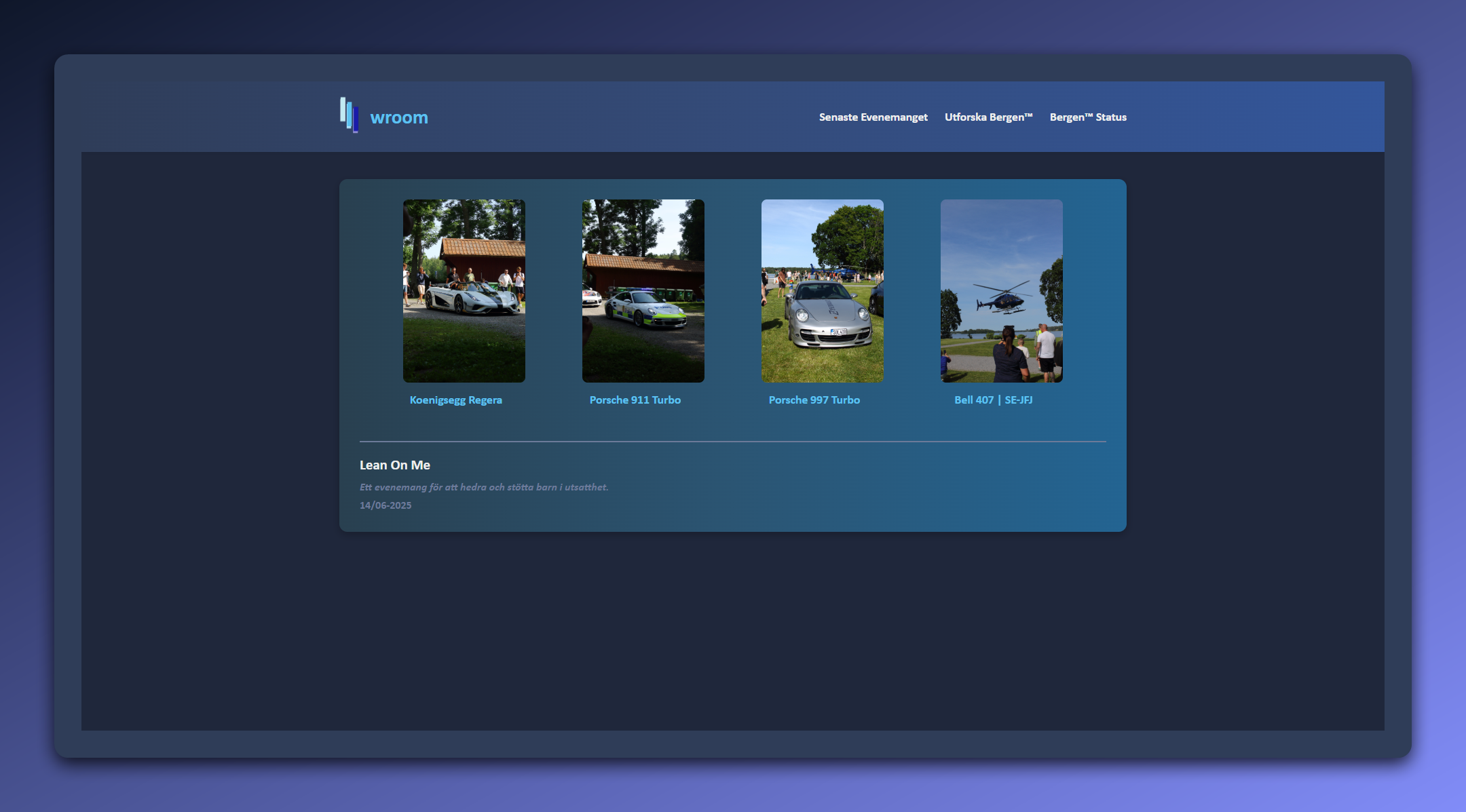Go to Bergen™ Status page
This screenshot has width=1466, height=812.
pos(1087,117)
